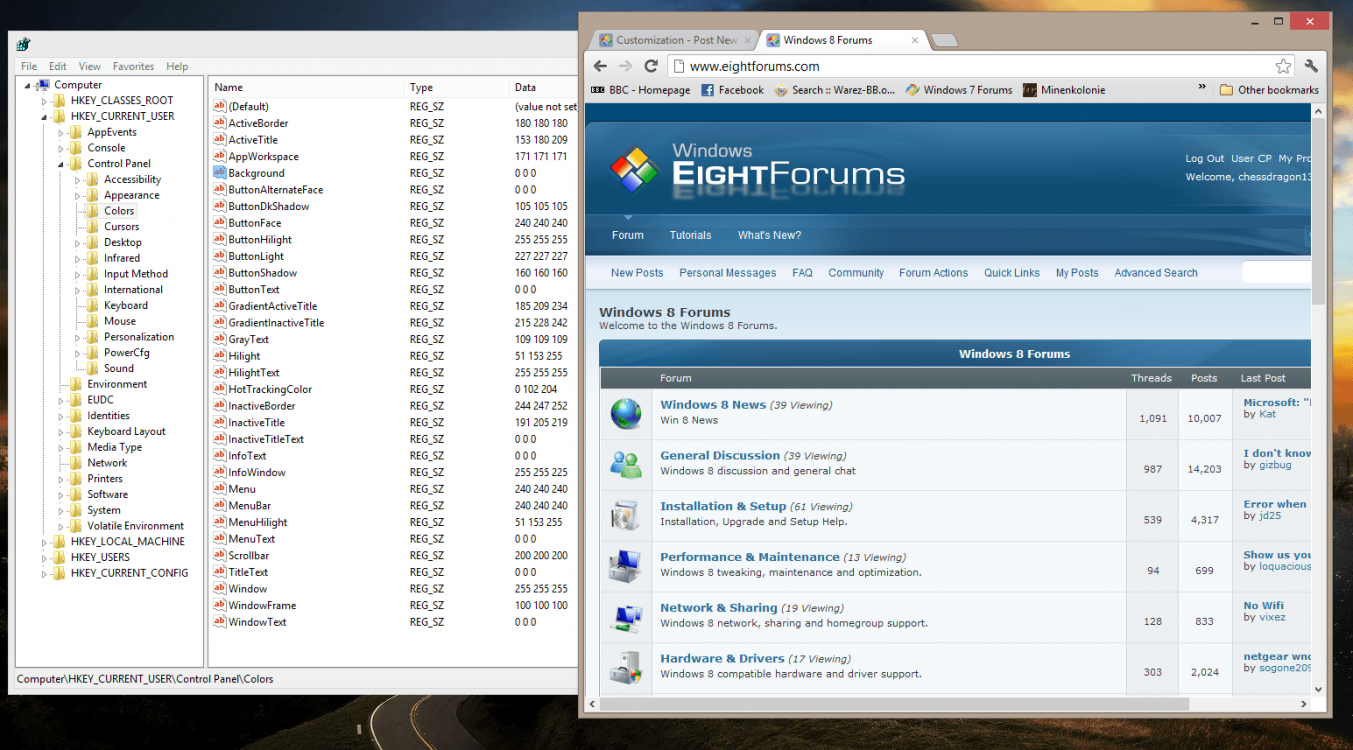The width and height of the screenshot is (1353, 750).
Task: Open the What's New? navigation tab
Action: click(769, 235)
